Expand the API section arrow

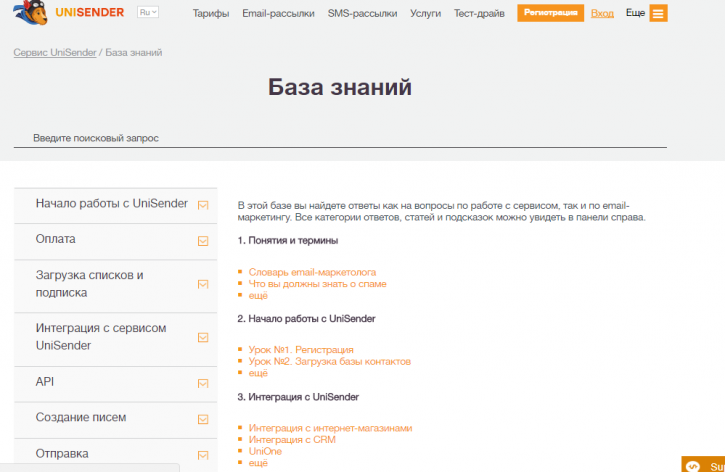click(203, 383)
